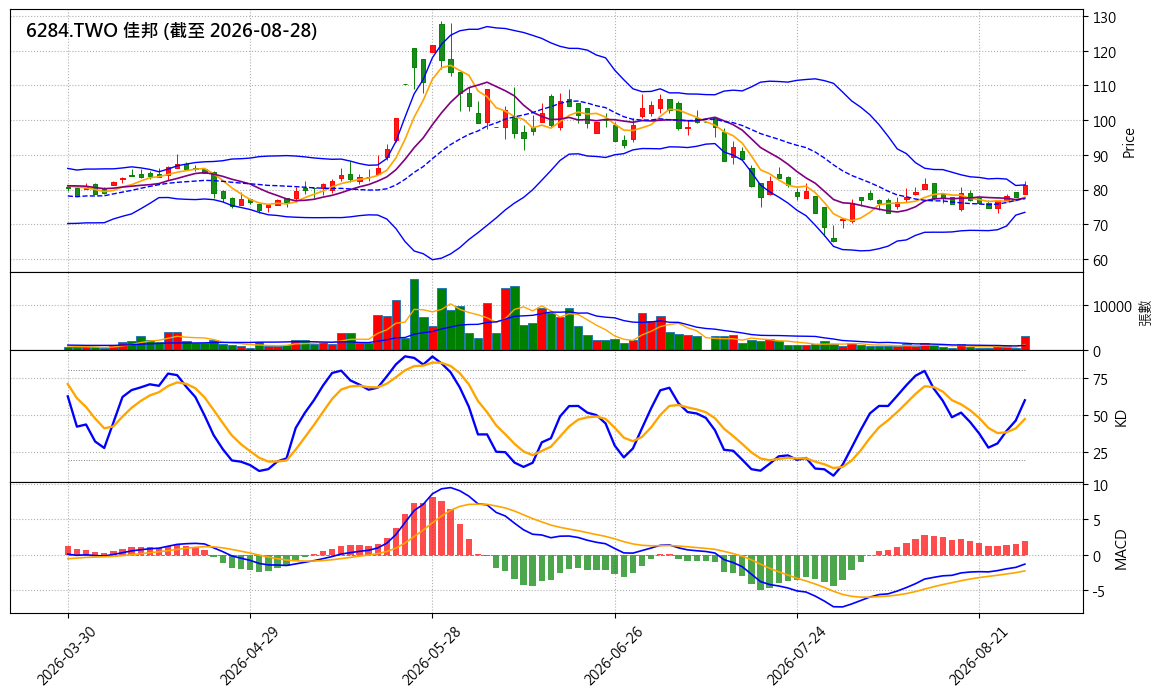Click the MACD axis label
Screen dimensions: 1163x698
[x=1121, y=550]
